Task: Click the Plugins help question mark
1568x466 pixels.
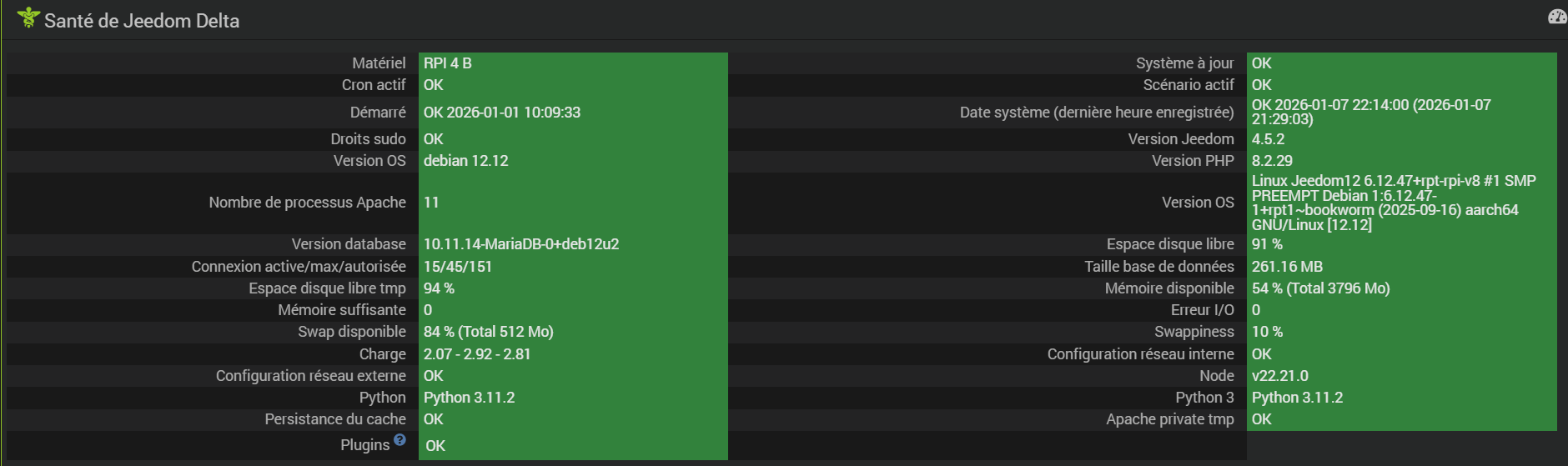Action: click(400, 440)
